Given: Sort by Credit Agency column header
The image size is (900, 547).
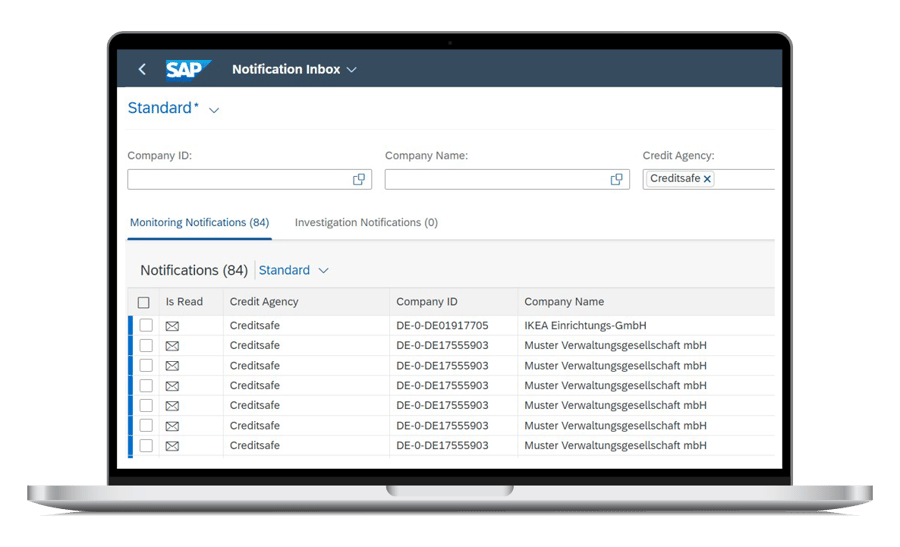Looking at the screenshot, I should click(x=264, y=302).
